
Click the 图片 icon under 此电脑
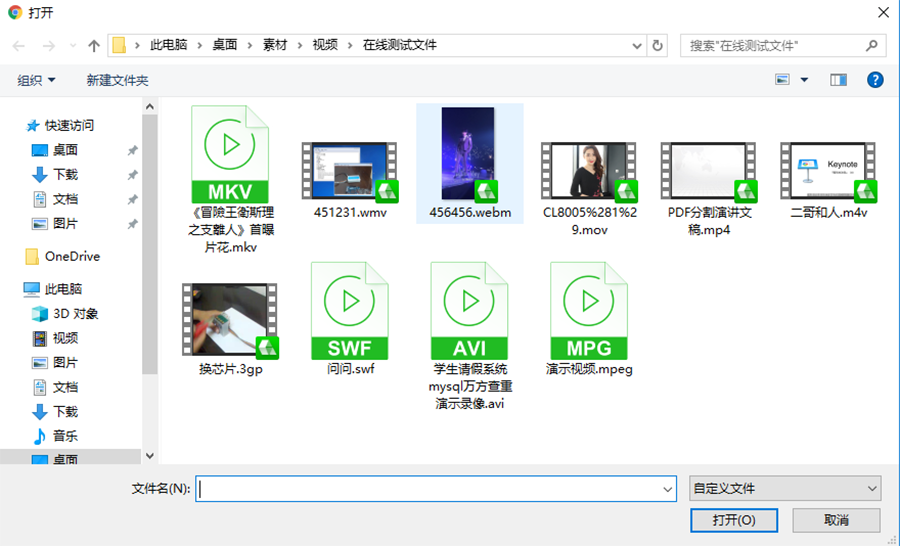[40, 363]
